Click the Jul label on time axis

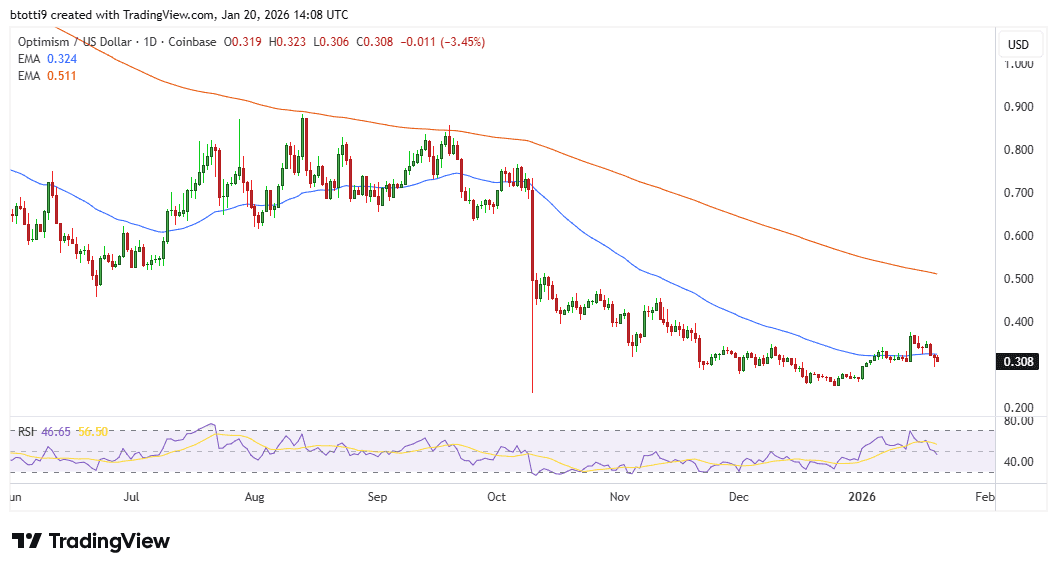click(x=131, y=496)
